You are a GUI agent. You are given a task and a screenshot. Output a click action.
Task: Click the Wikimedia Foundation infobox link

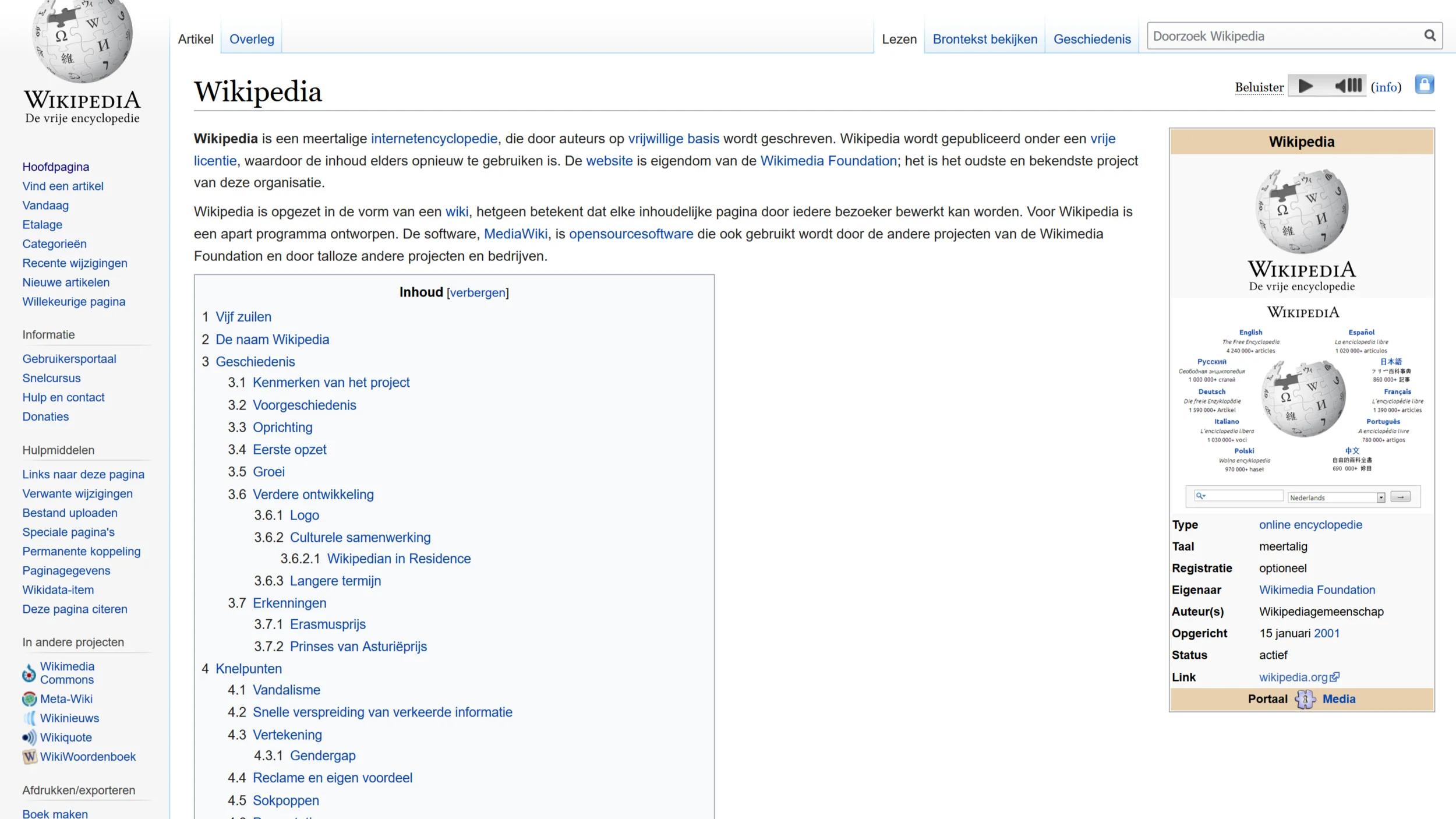click(1316, 589)
